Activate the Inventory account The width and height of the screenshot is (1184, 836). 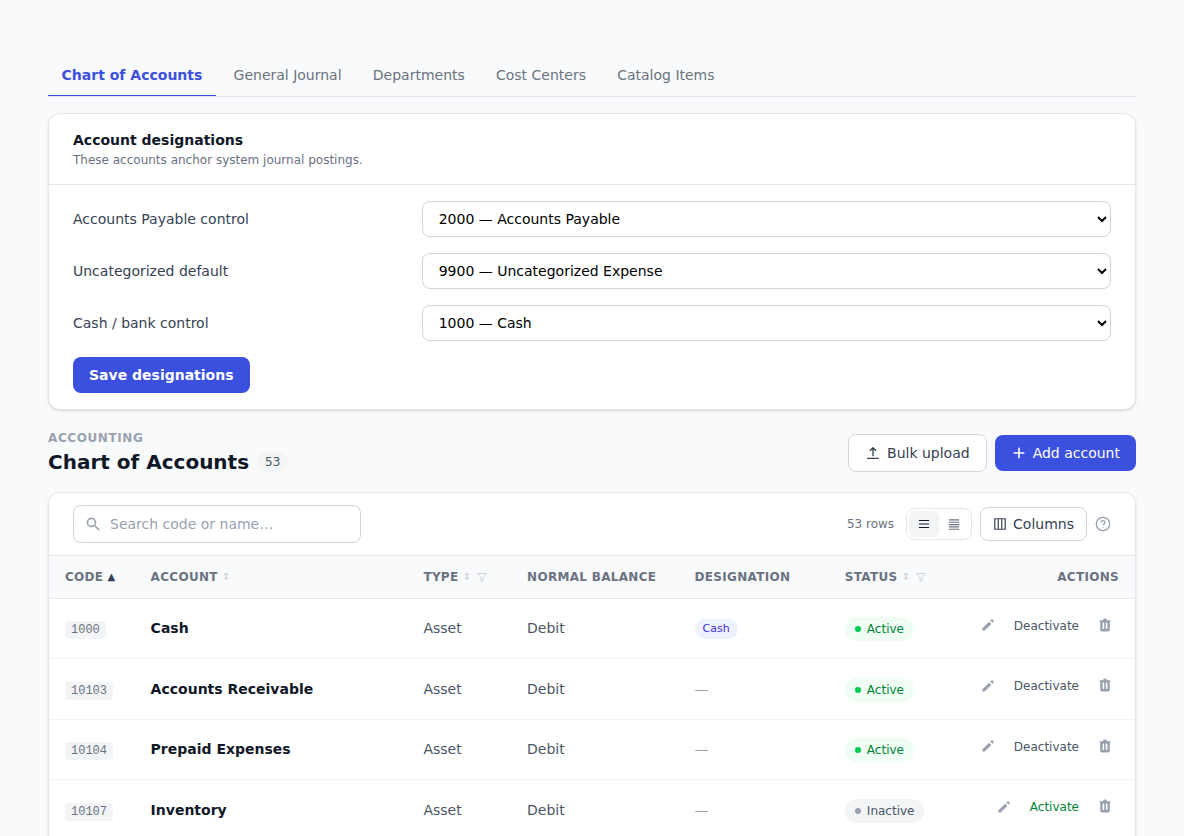click(1054, 807)
